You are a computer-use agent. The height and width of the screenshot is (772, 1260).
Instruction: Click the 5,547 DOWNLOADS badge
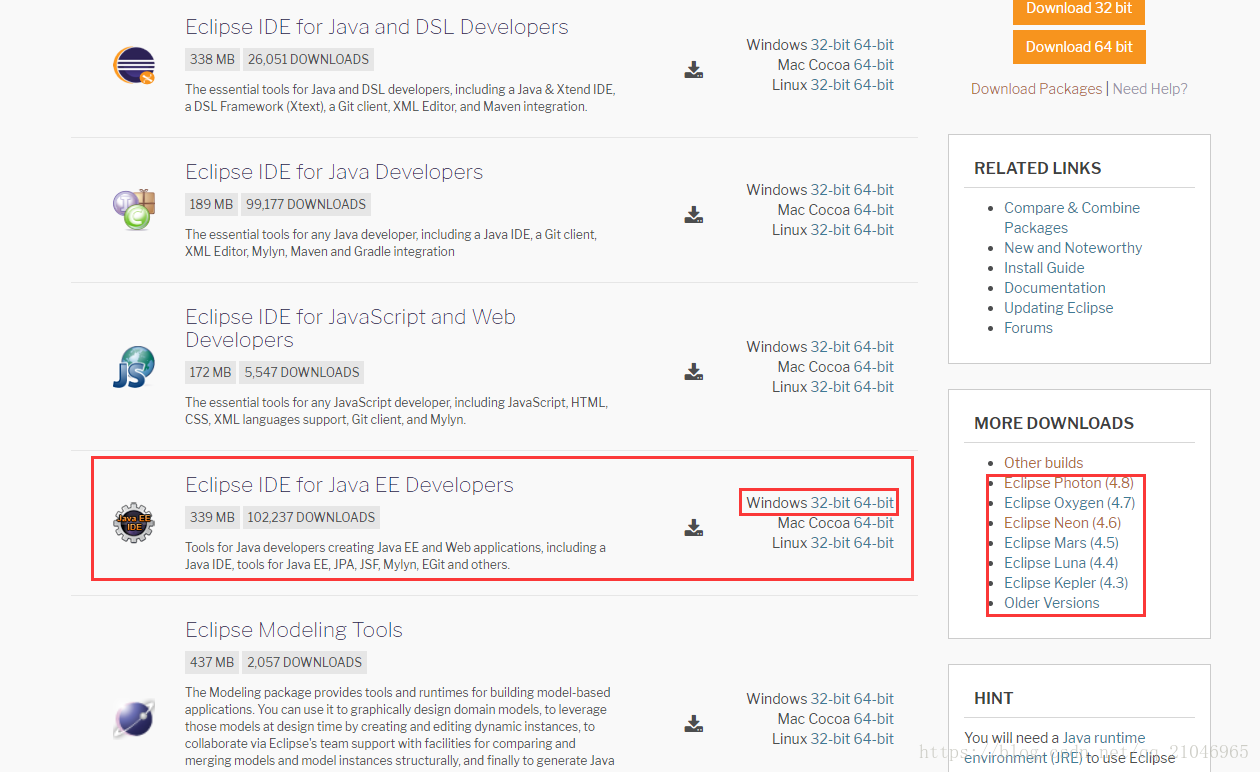click(x=301, y=372)
